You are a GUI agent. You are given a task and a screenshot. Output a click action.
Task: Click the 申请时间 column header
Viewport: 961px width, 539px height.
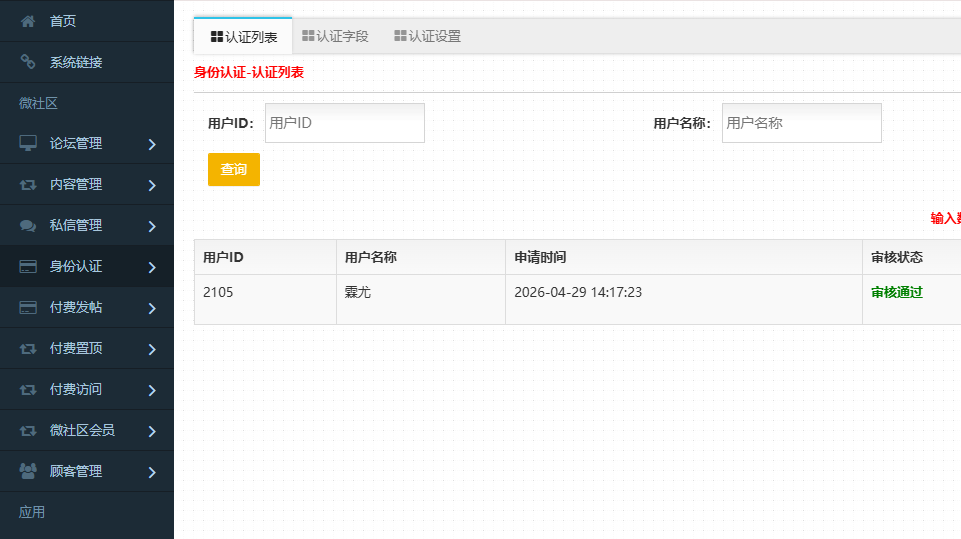540,257
